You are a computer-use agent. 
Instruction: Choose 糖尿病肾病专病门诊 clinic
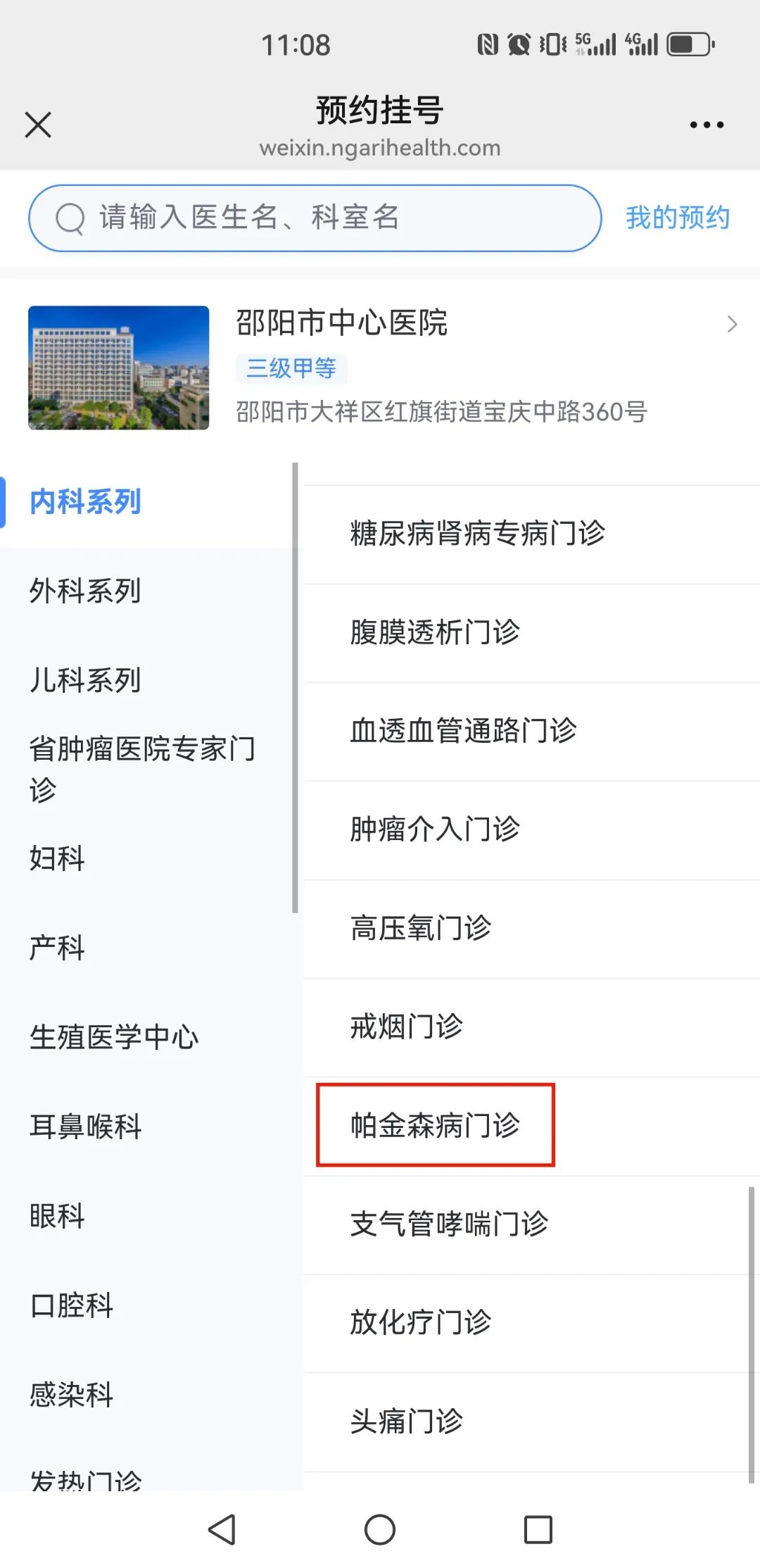pyautogui.click(x=478, y=533)
